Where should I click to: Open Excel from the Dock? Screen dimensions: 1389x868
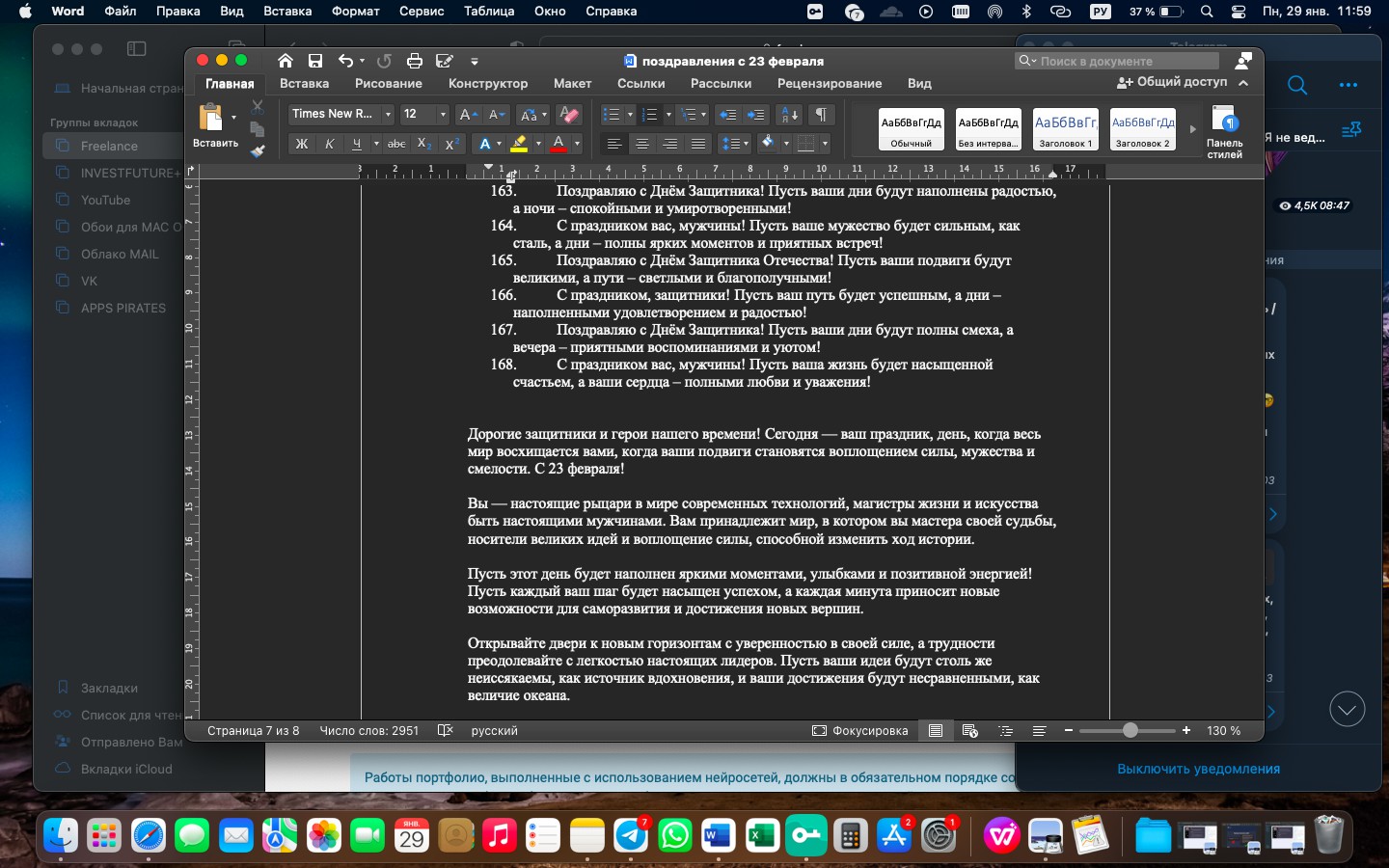coord(762,835)
